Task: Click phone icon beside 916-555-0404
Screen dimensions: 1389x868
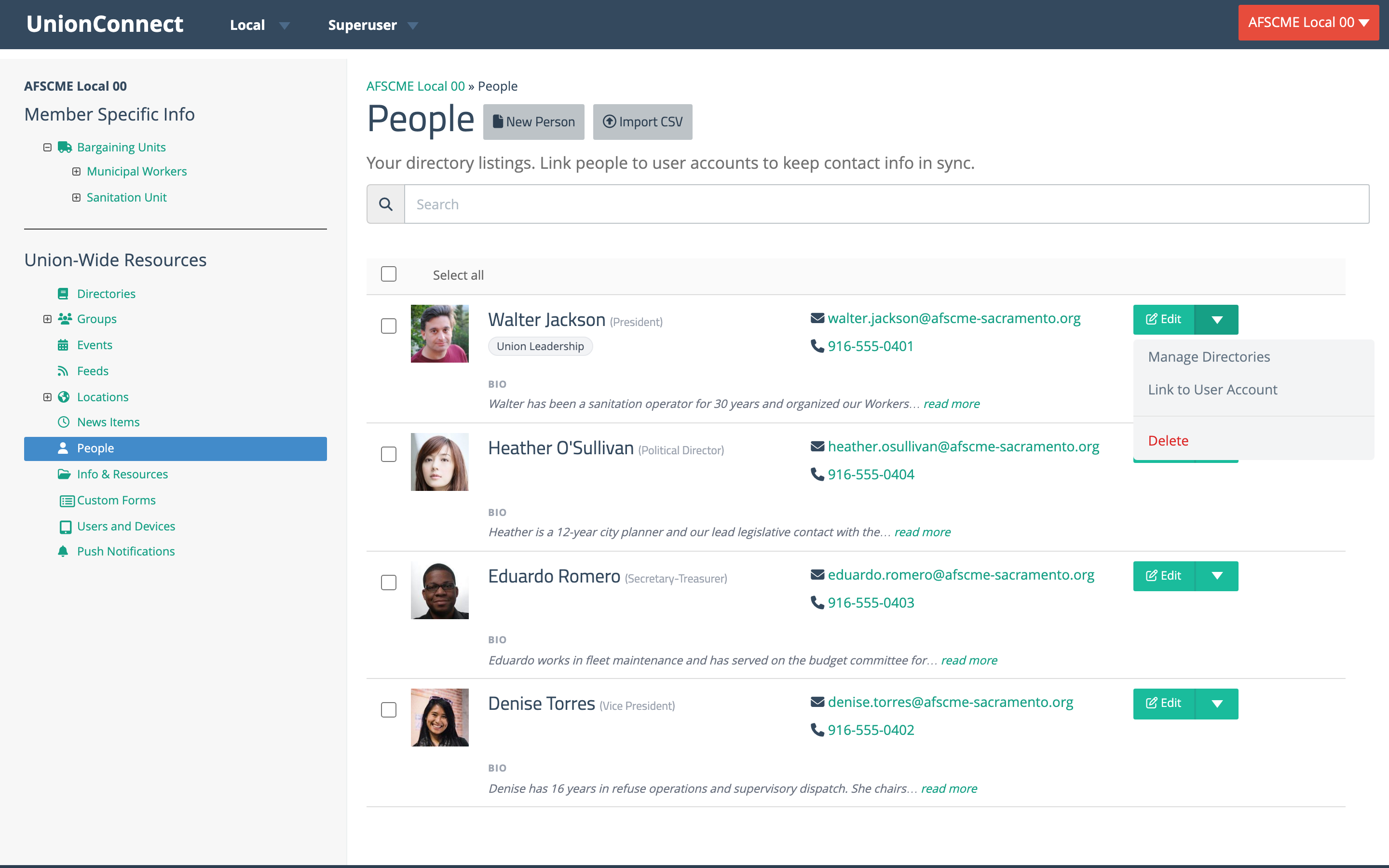Action: point(817,474)
